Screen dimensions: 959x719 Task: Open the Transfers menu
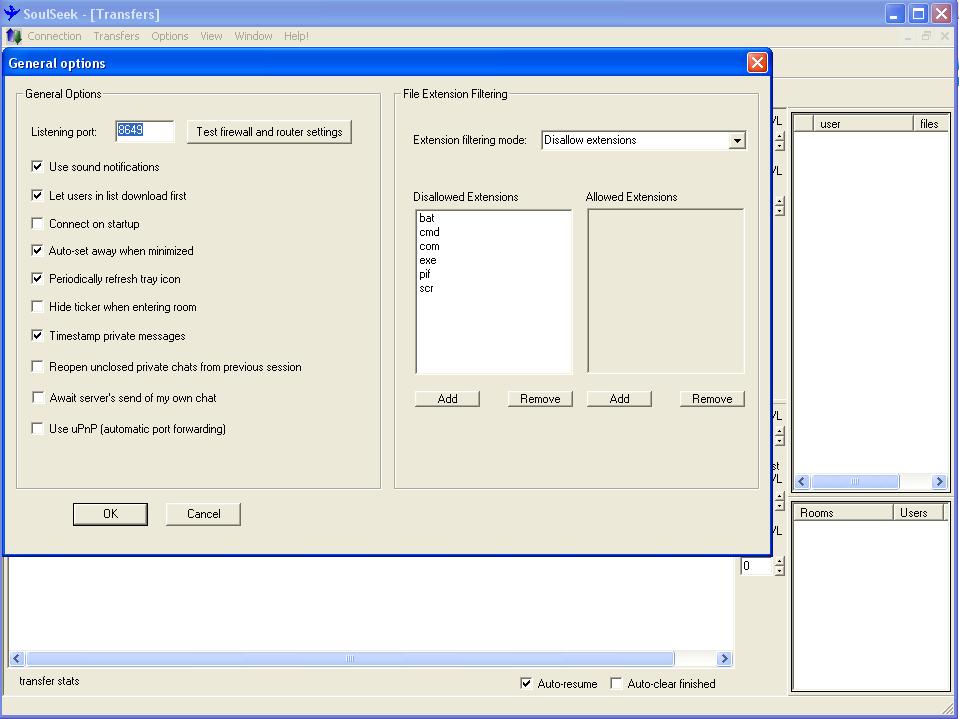[116, 36]
